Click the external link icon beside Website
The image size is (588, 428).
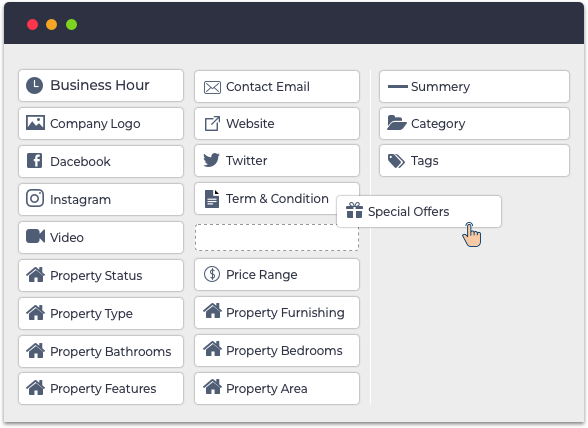pos(212,123)
